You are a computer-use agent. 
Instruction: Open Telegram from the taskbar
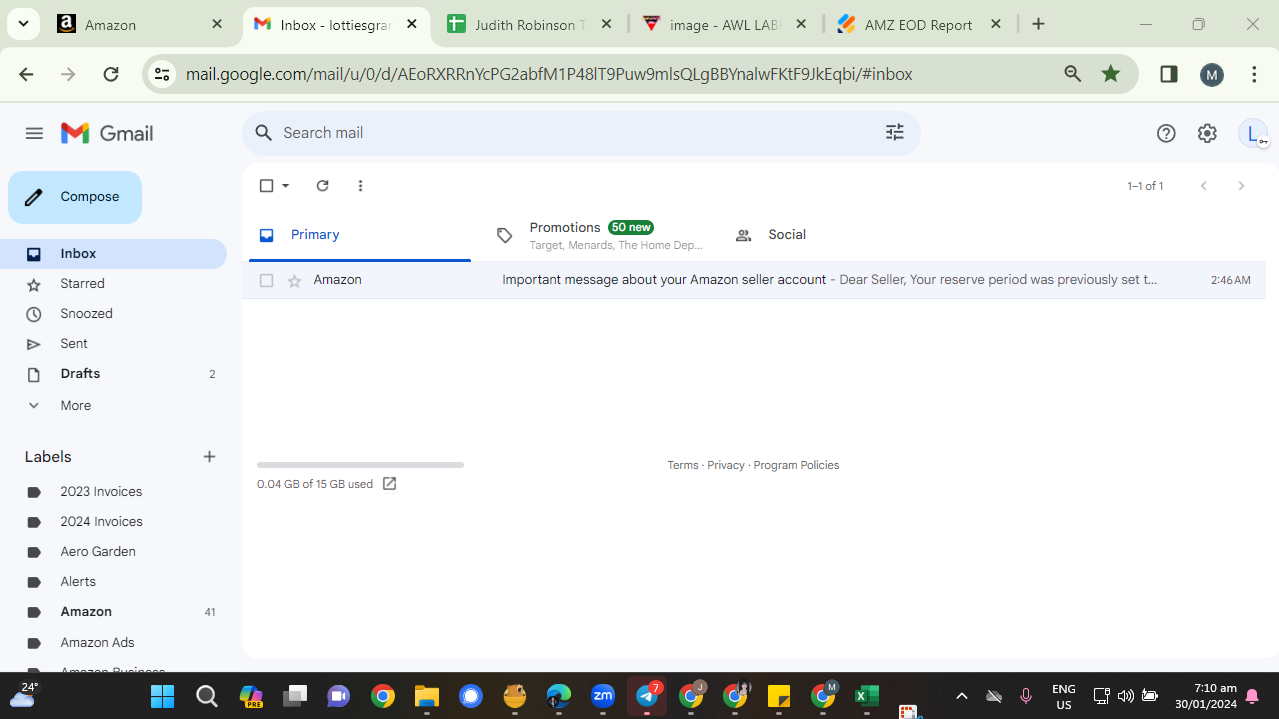pyautogui.click(x=647, y=696)
